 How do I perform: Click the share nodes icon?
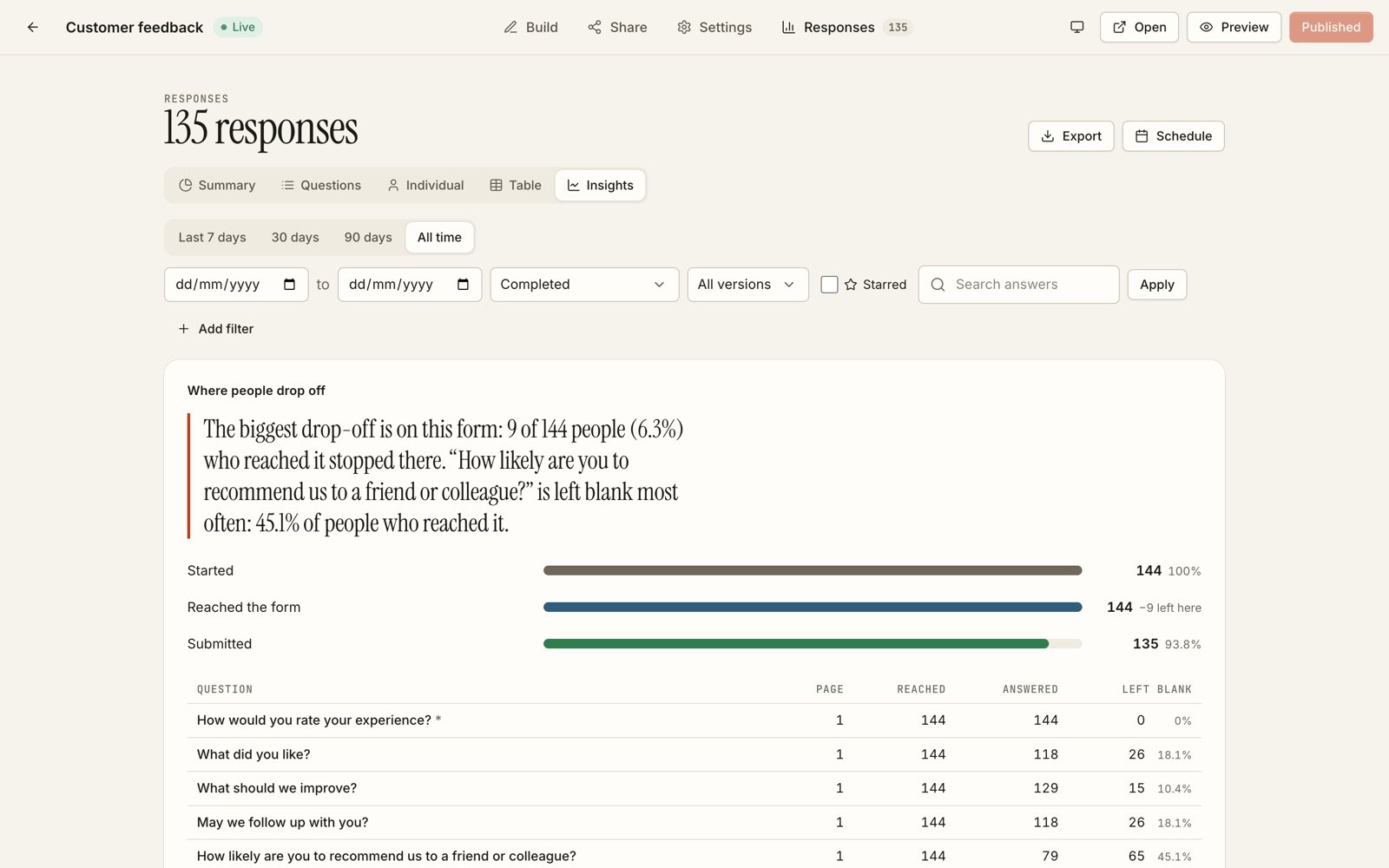point(595,27)
